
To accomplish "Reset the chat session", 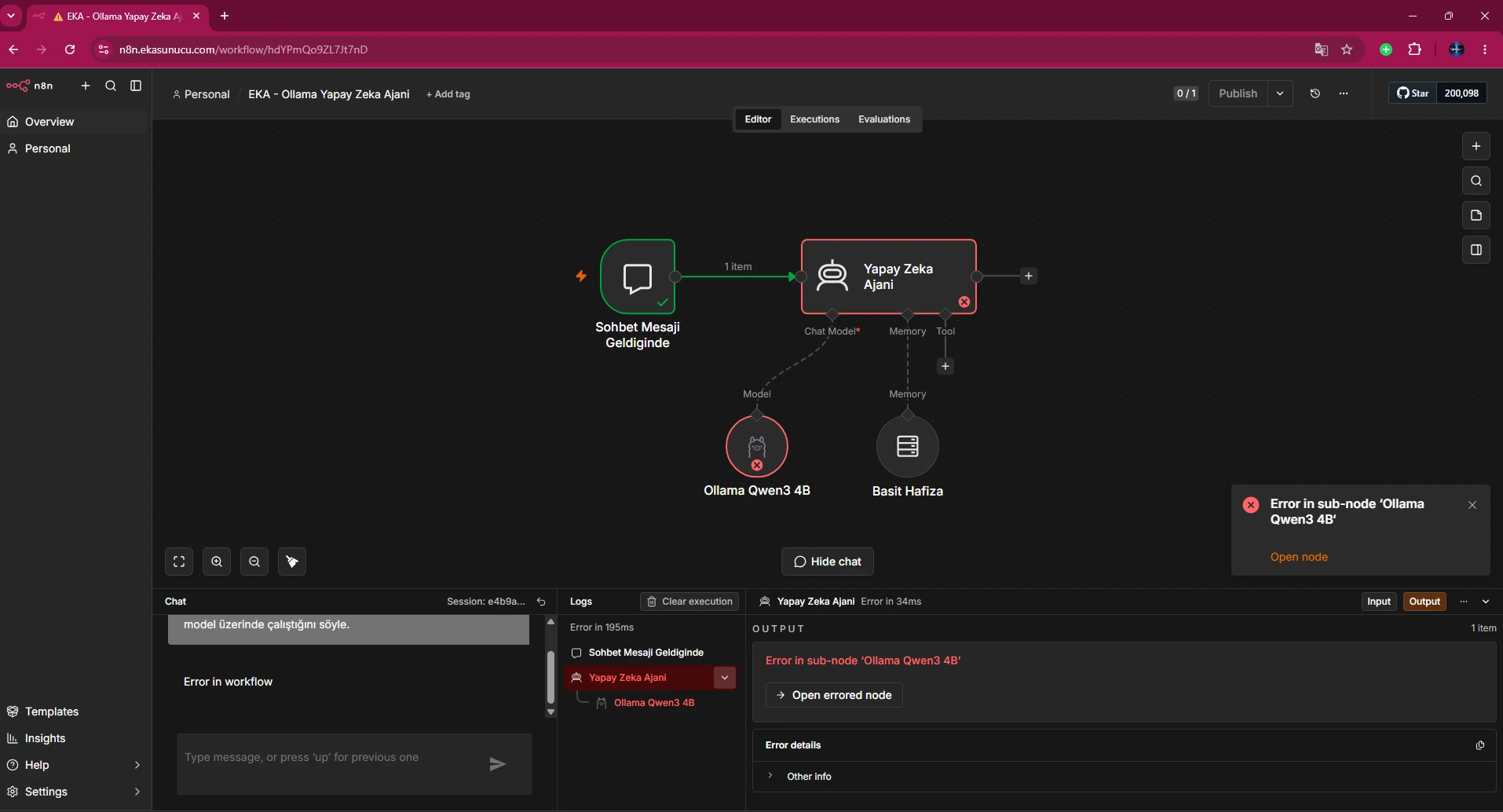I will [541, 602].
